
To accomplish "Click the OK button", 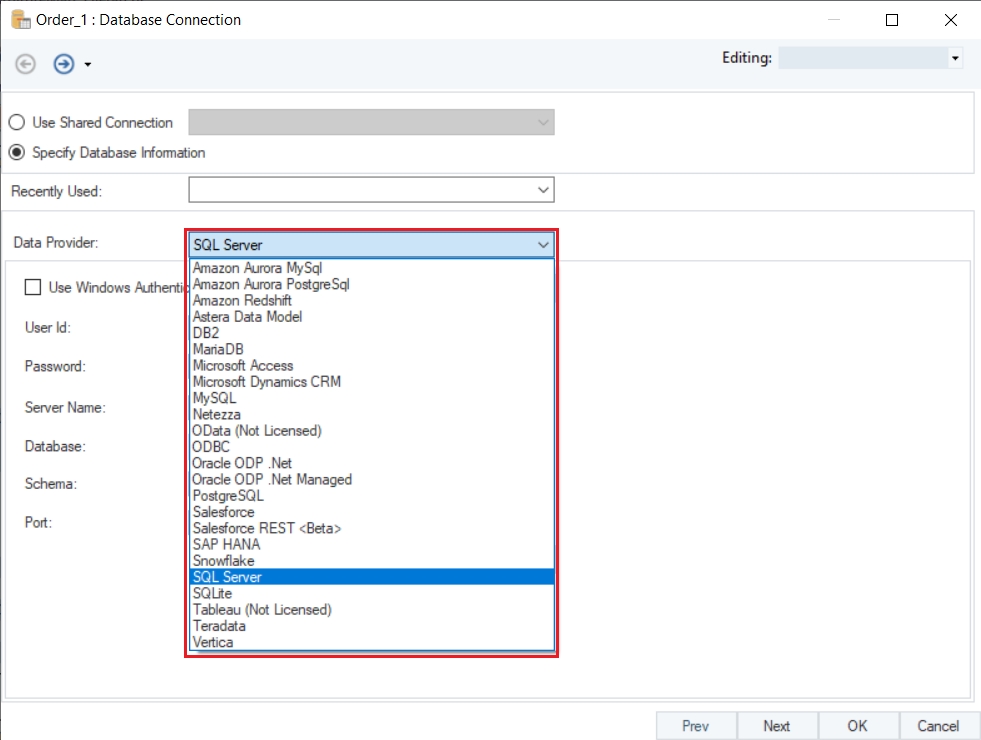I will coord(857,726).
